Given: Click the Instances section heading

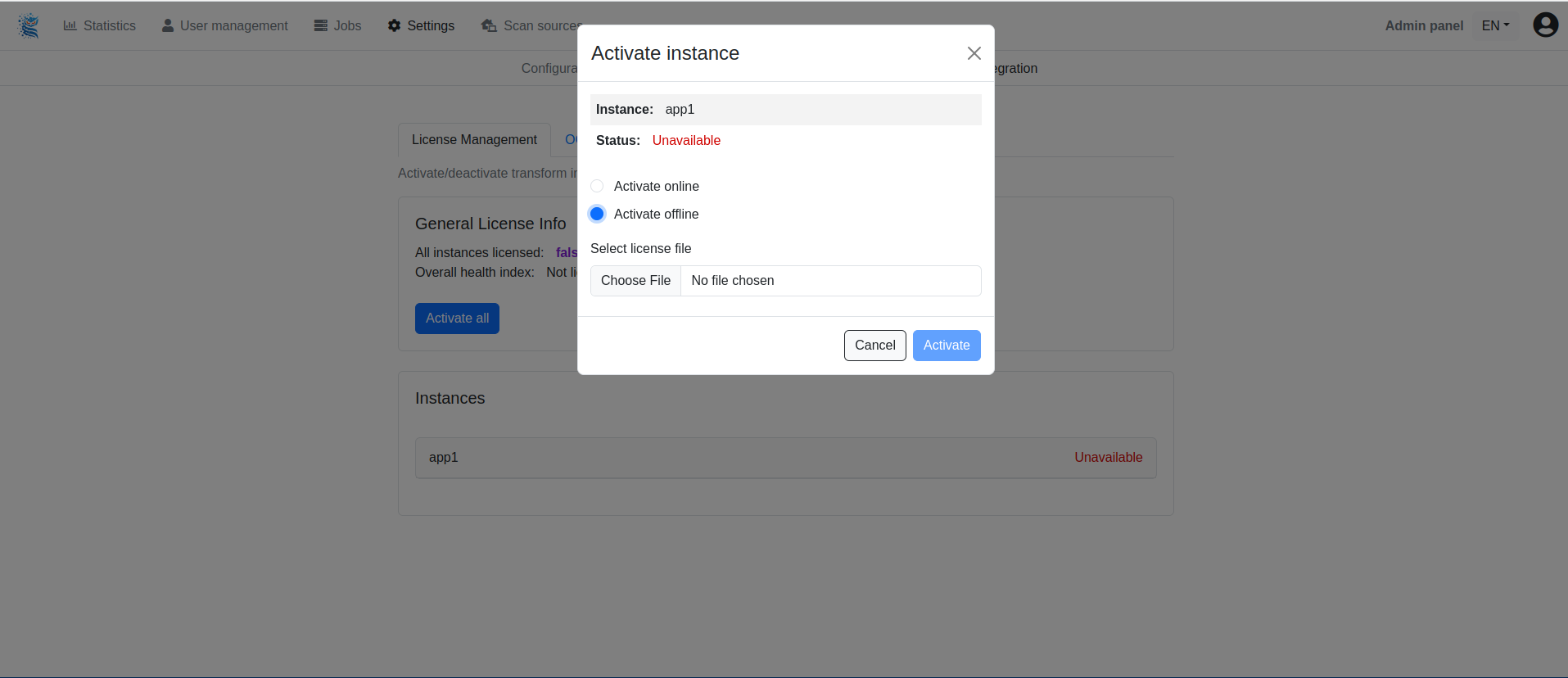Looking at the screenshot, I should click(x=450, y=398).
